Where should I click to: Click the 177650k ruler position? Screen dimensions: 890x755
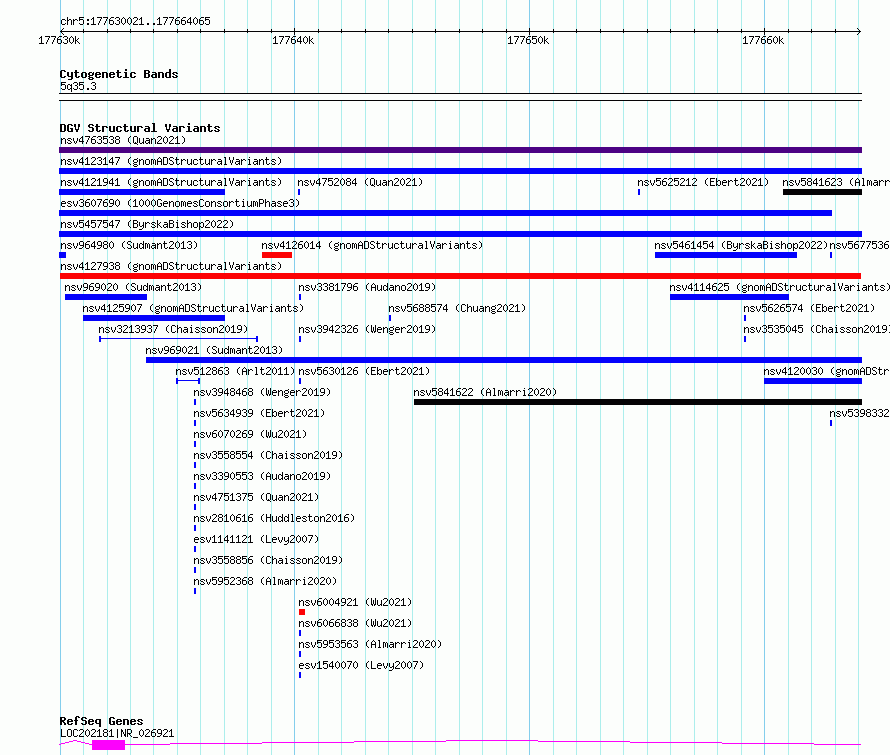[528, 40]
